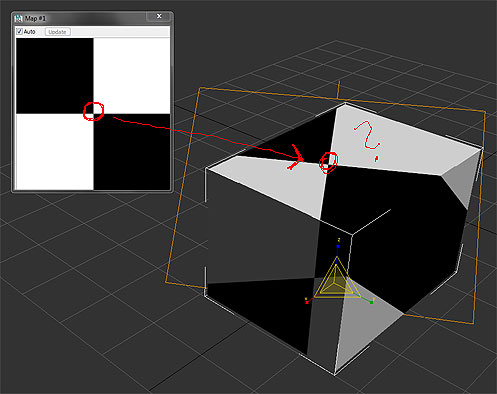497x394 pixels.
Task: Click the black top-left checker square in preview
Action: pos(55,76)
